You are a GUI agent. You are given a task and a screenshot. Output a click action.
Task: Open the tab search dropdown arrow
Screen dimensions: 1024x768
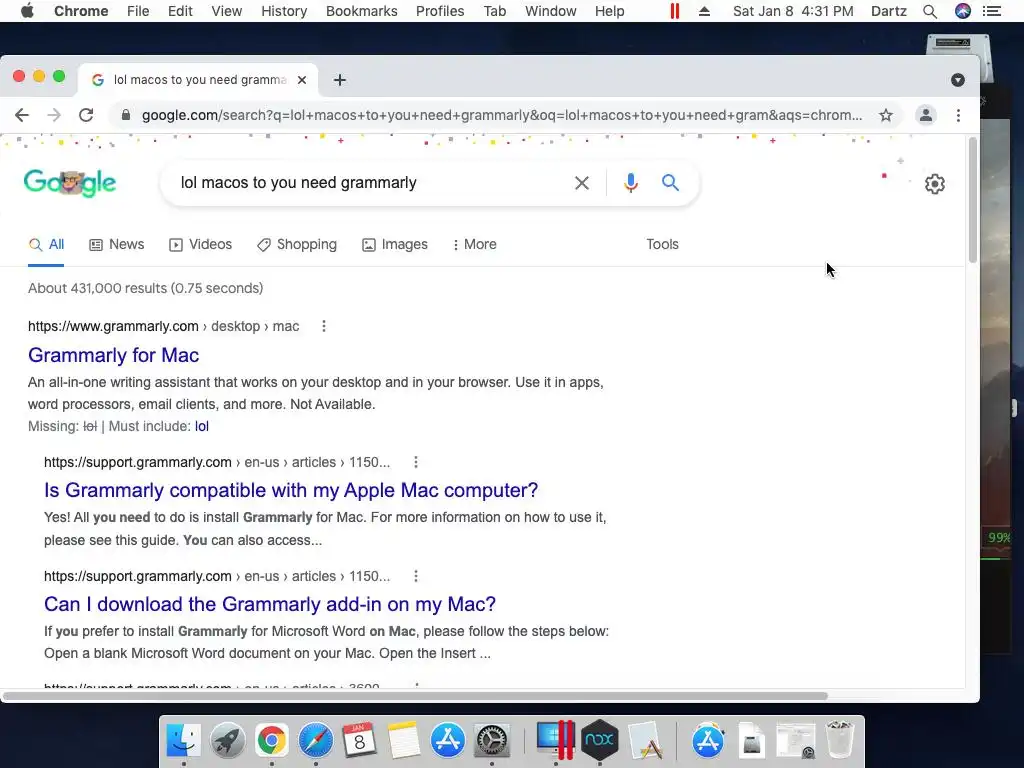tap(957, 80)
